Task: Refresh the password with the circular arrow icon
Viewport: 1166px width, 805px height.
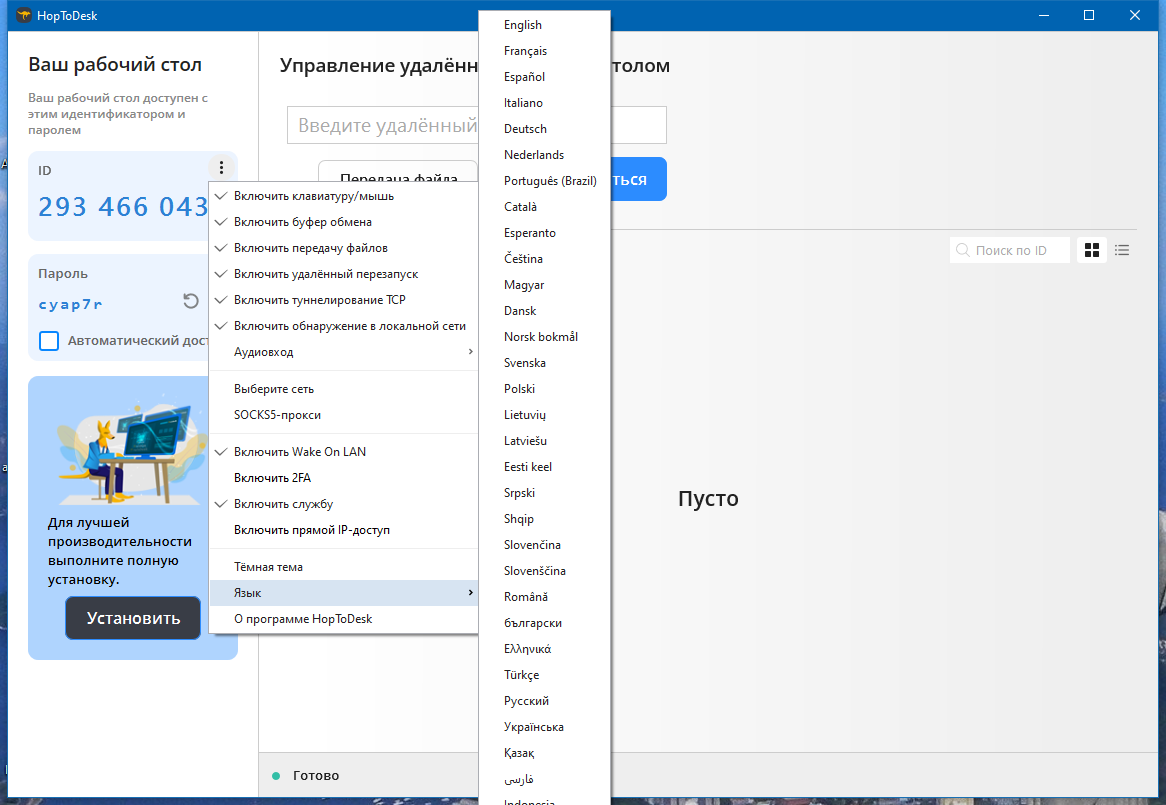Action: 191,301
